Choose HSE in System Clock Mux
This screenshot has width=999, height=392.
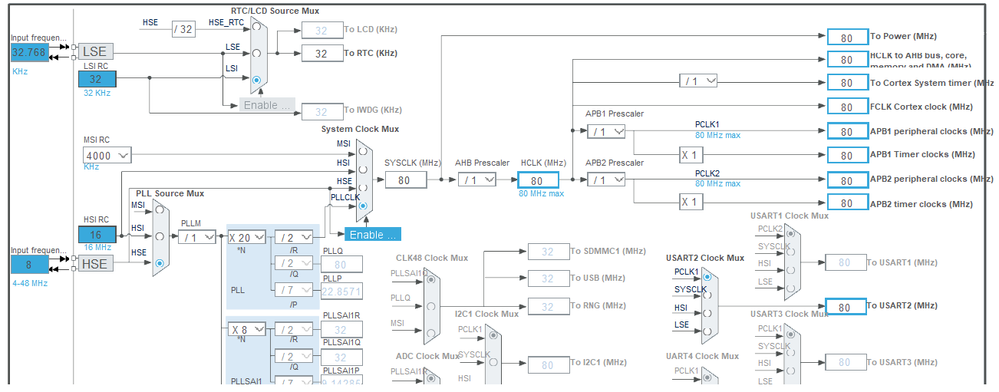coord(363,188)
